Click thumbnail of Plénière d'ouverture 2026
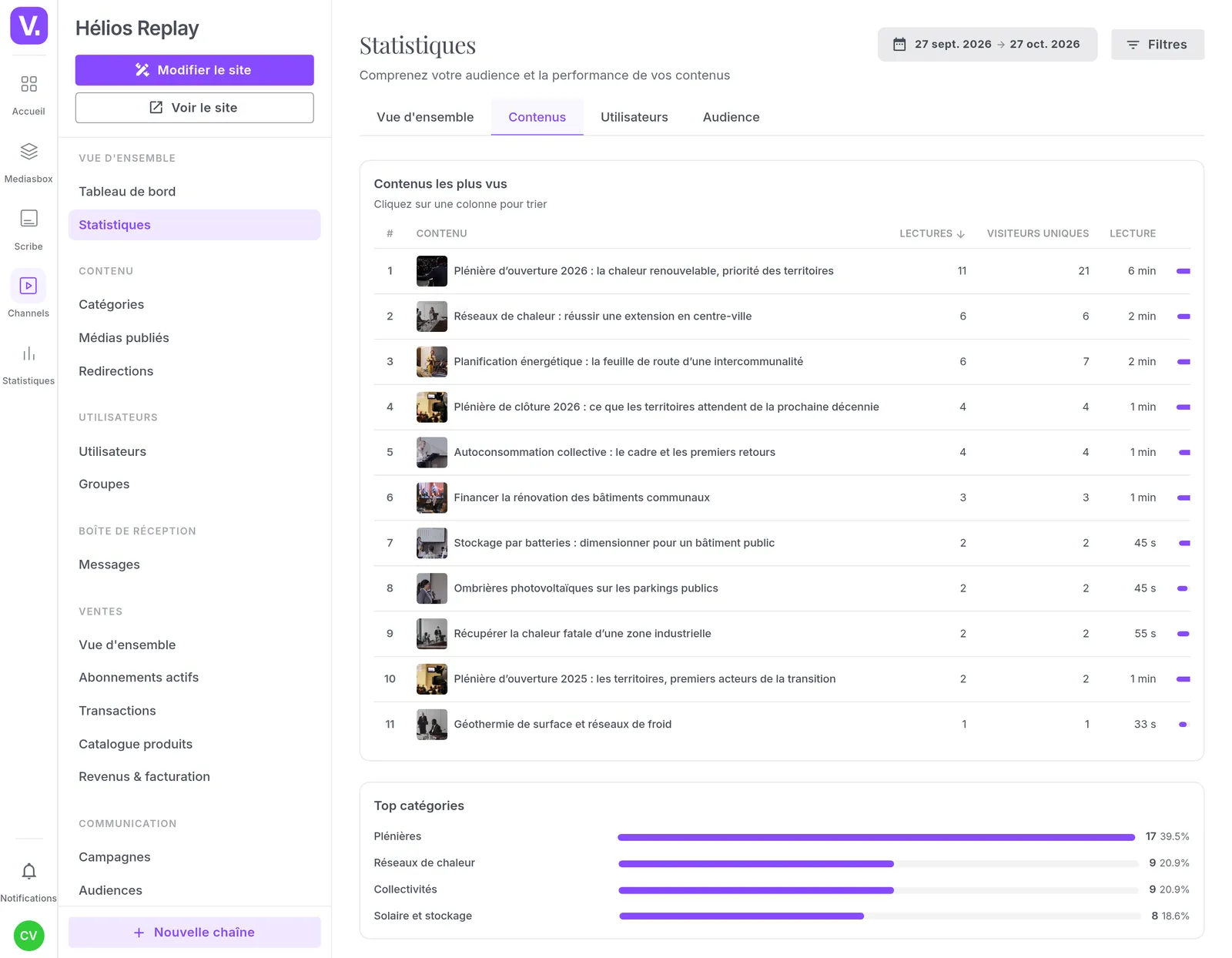Screen dimensions: 1232x958 (x=432, y=271)
